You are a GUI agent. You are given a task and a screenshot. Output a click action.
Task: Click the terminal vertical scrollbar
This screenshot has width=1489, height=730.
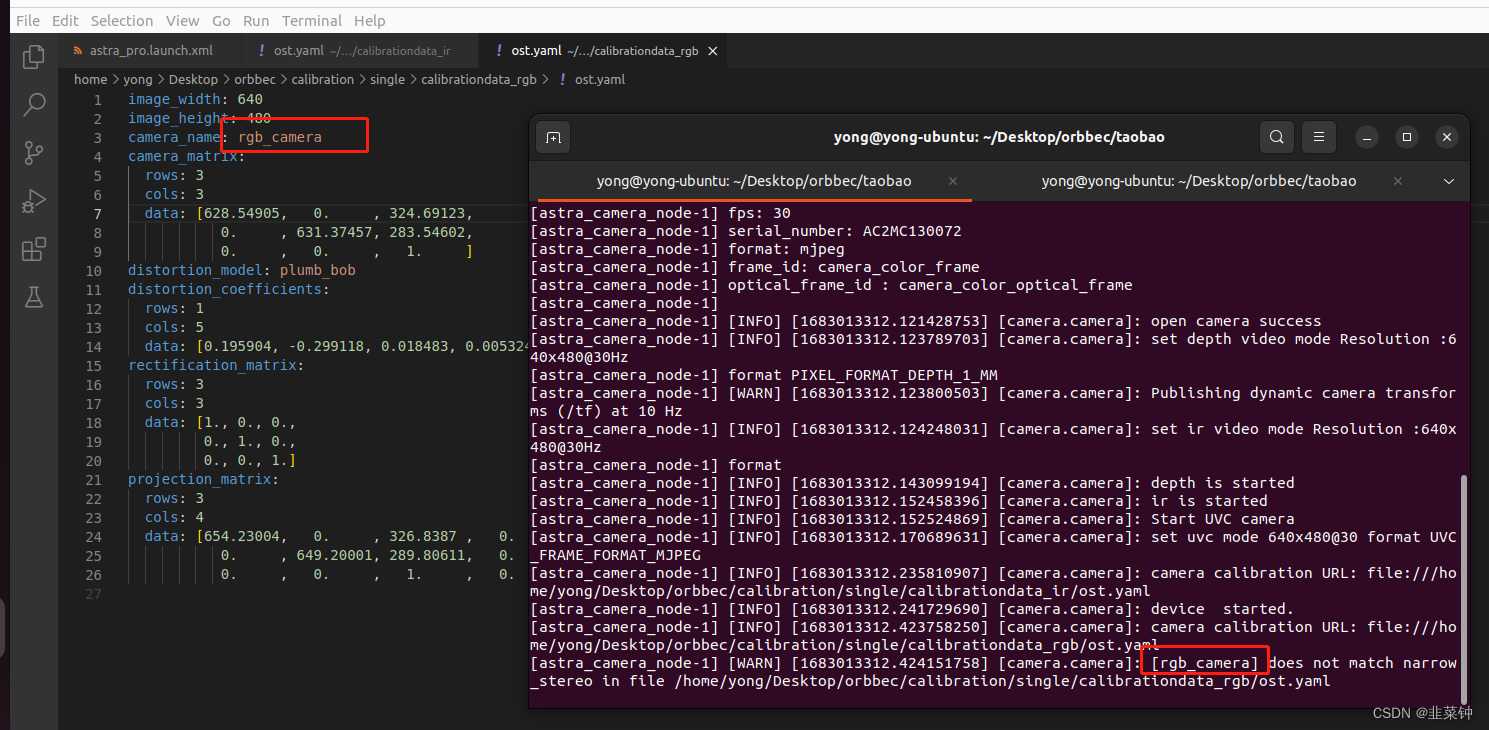[1462, 588]
